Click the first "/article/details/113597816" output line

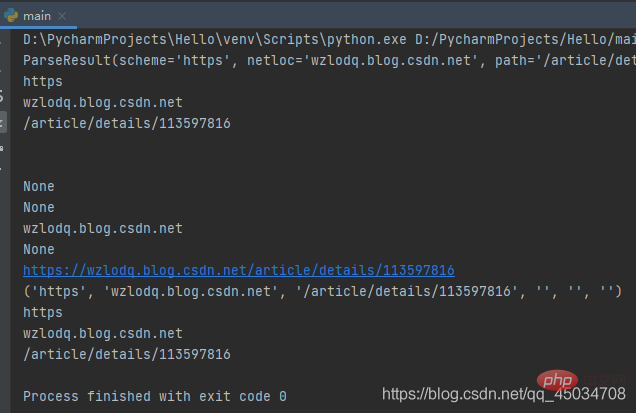pos(126,123)
